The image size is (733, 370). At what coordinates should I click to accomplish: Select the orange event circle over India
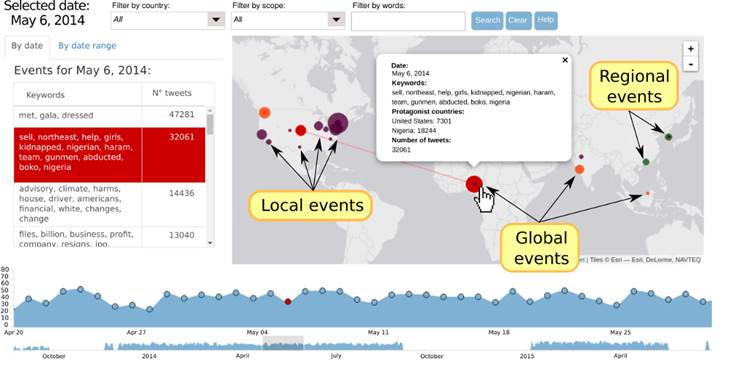coord(579,169)
